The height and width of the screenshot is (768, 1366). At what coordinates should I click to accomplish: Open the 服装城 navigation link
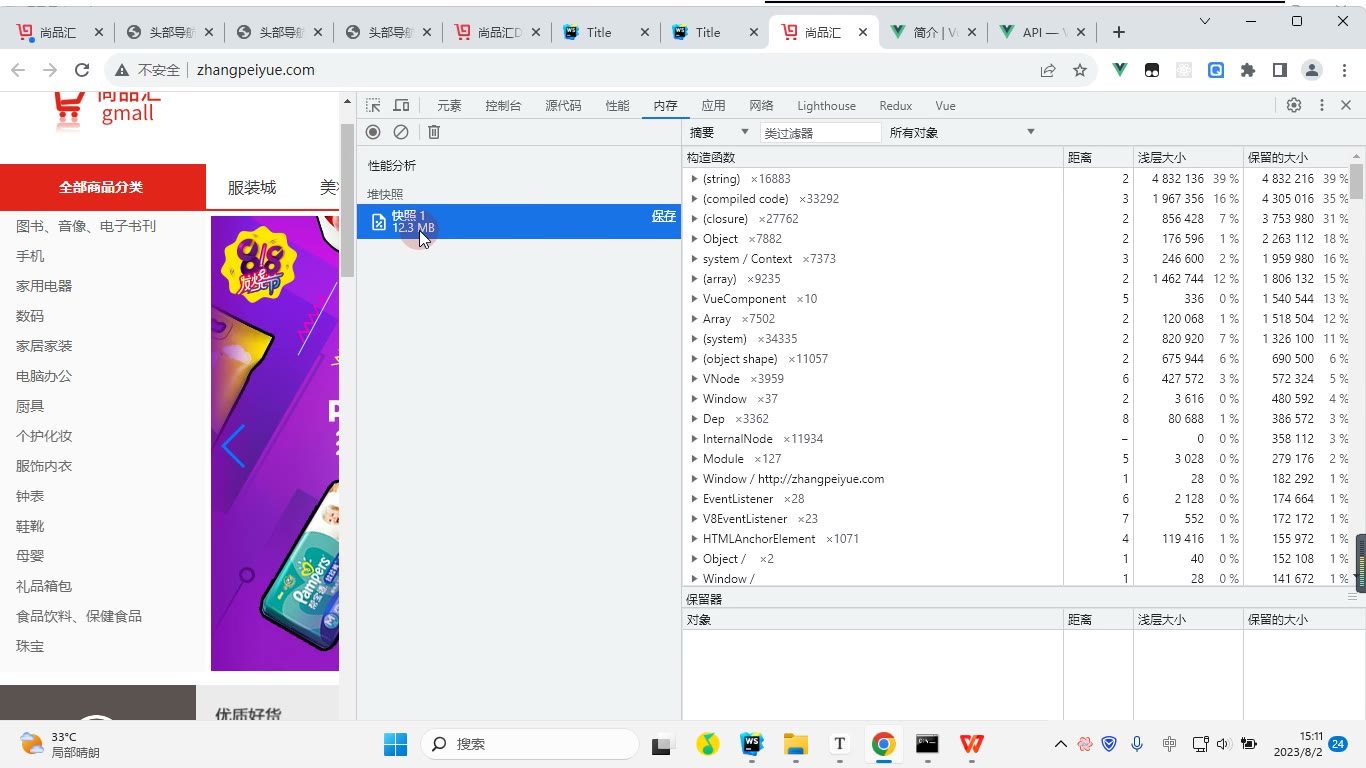252,188
